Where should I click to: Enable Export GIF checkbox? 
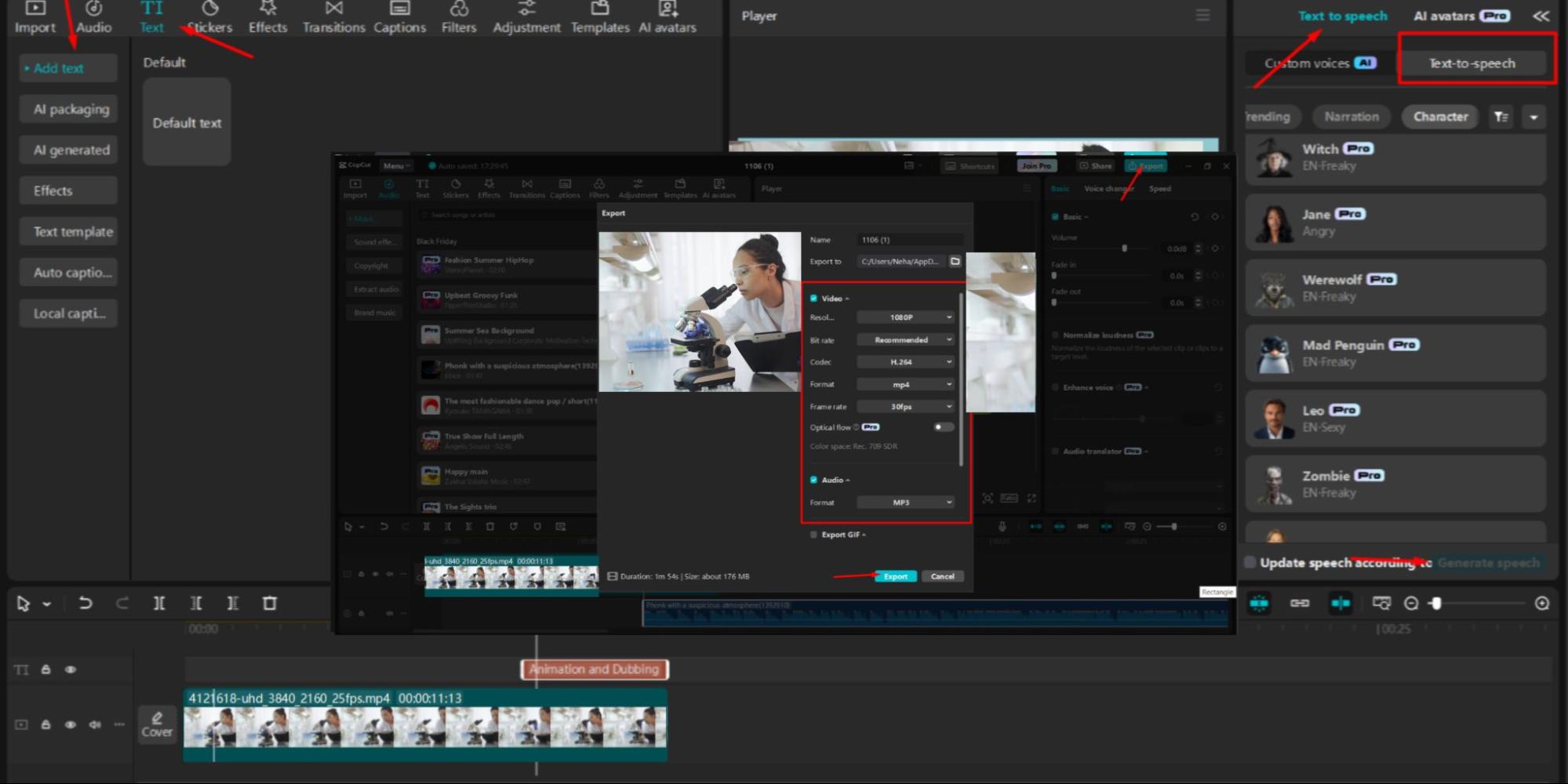[x=813, y=535]
